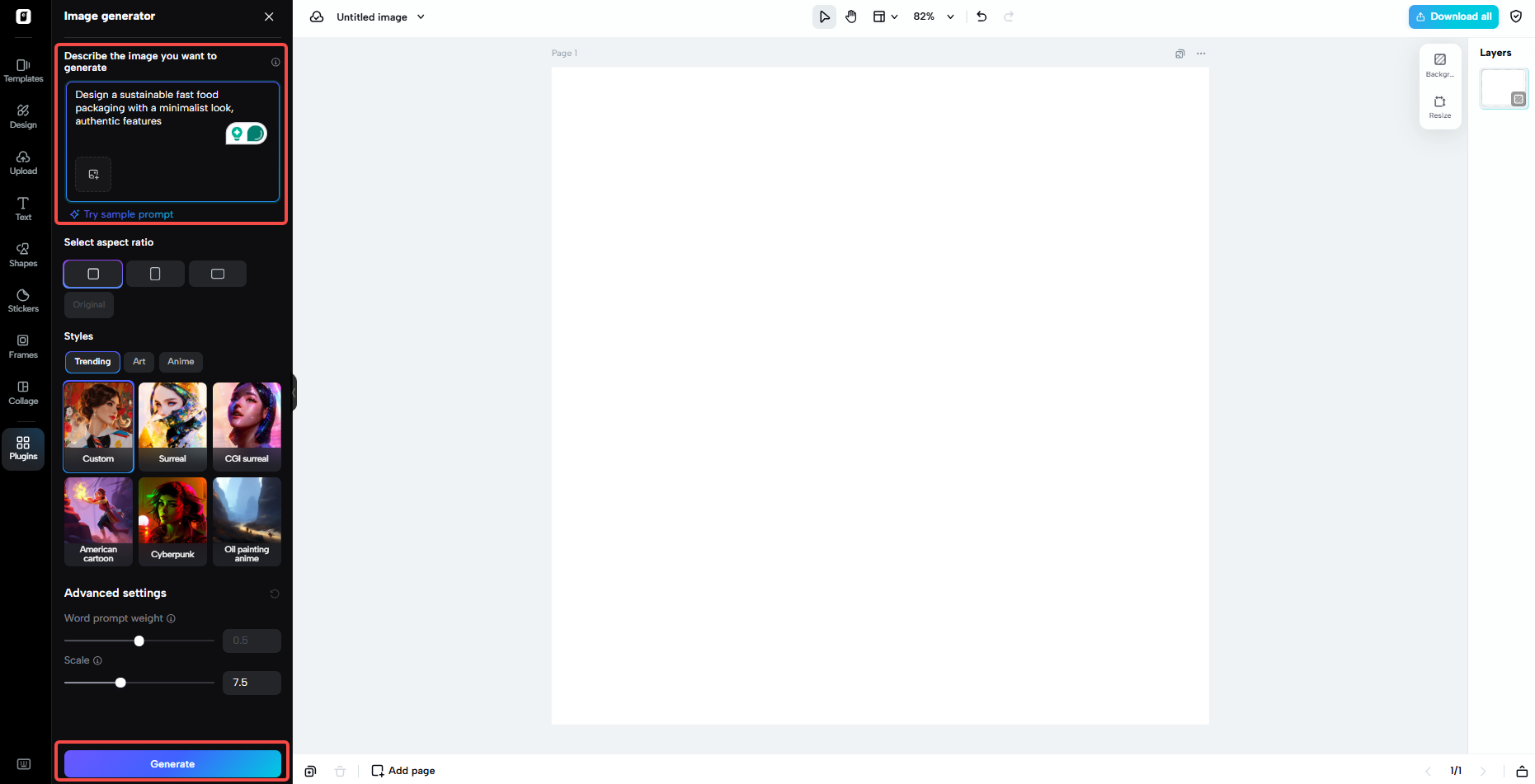
Task: Open the zoom level dropdown
Action: (x=933, y=16)
